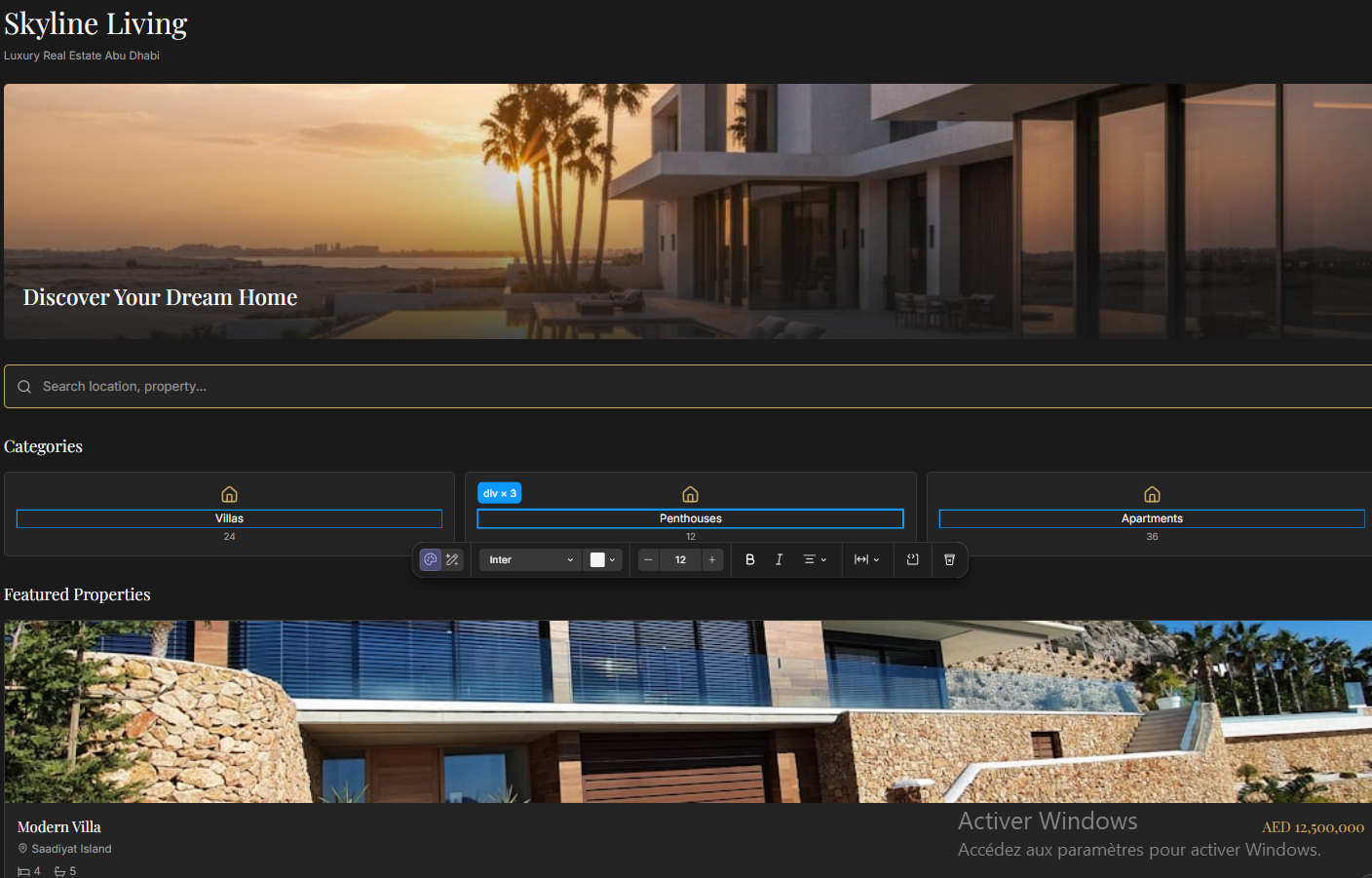Viewport: 1372px width, 878px height.
Task: Toggle bold formatting
Action: 750,559
